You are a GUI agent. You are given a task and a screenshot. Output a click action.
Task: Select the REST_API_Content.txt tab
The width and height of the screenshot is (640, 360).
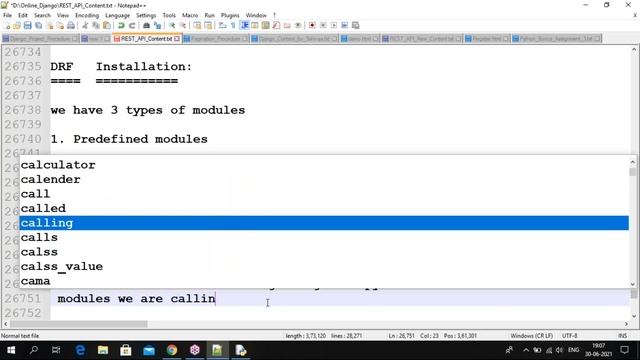tap(146, 38)
